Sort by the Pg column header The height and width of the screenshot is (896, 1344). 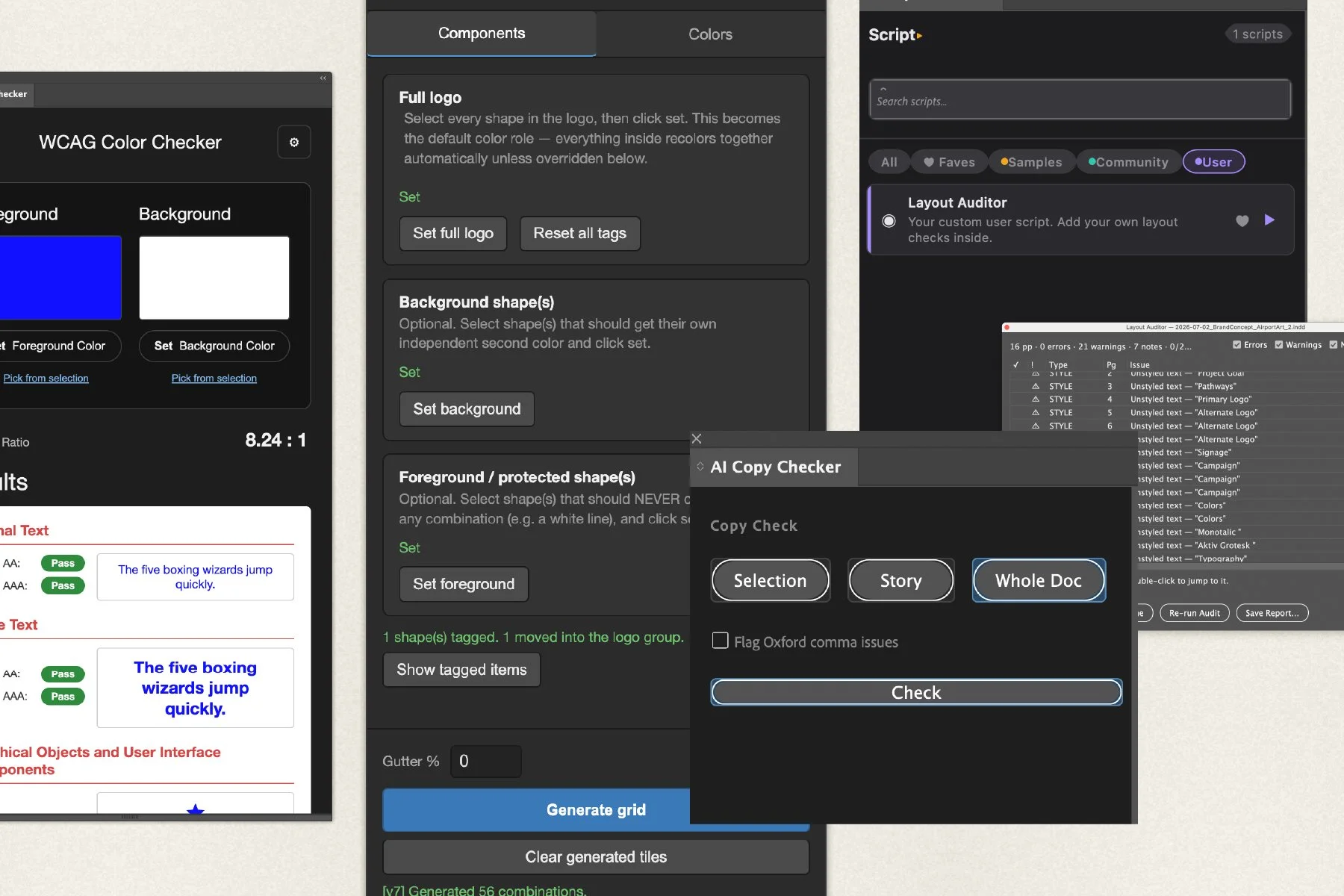(x=1111, y=365)
